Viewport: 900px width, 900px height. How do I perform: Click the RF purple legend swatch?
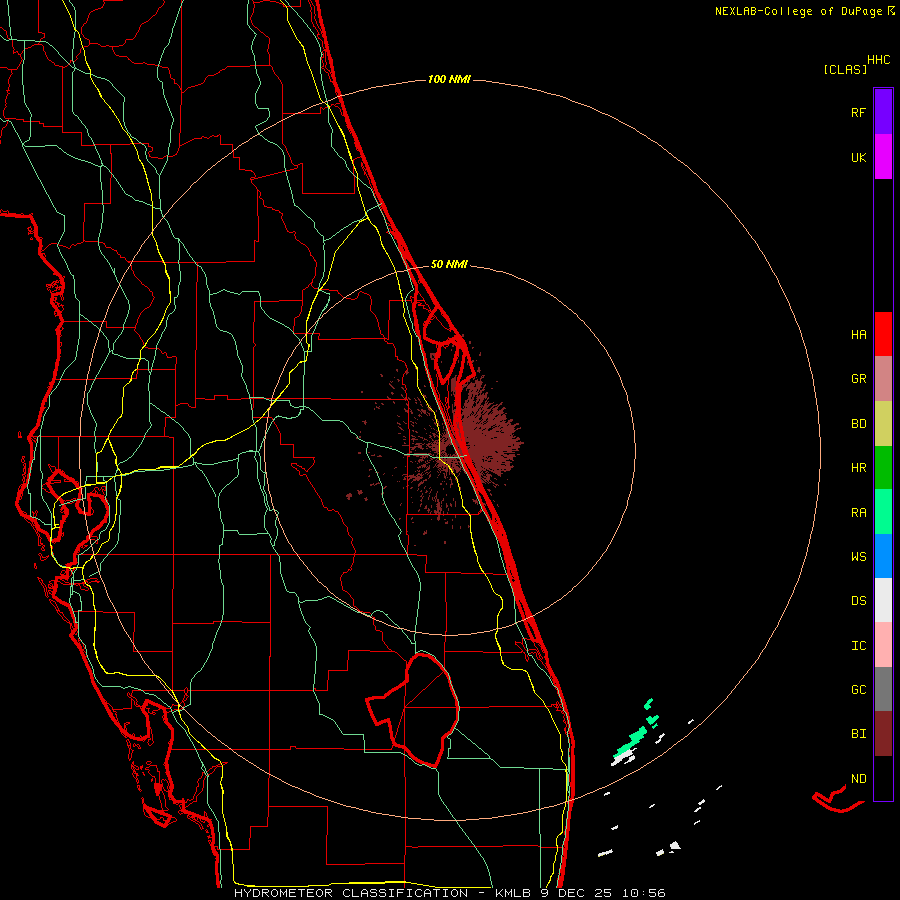pos(883,112)
